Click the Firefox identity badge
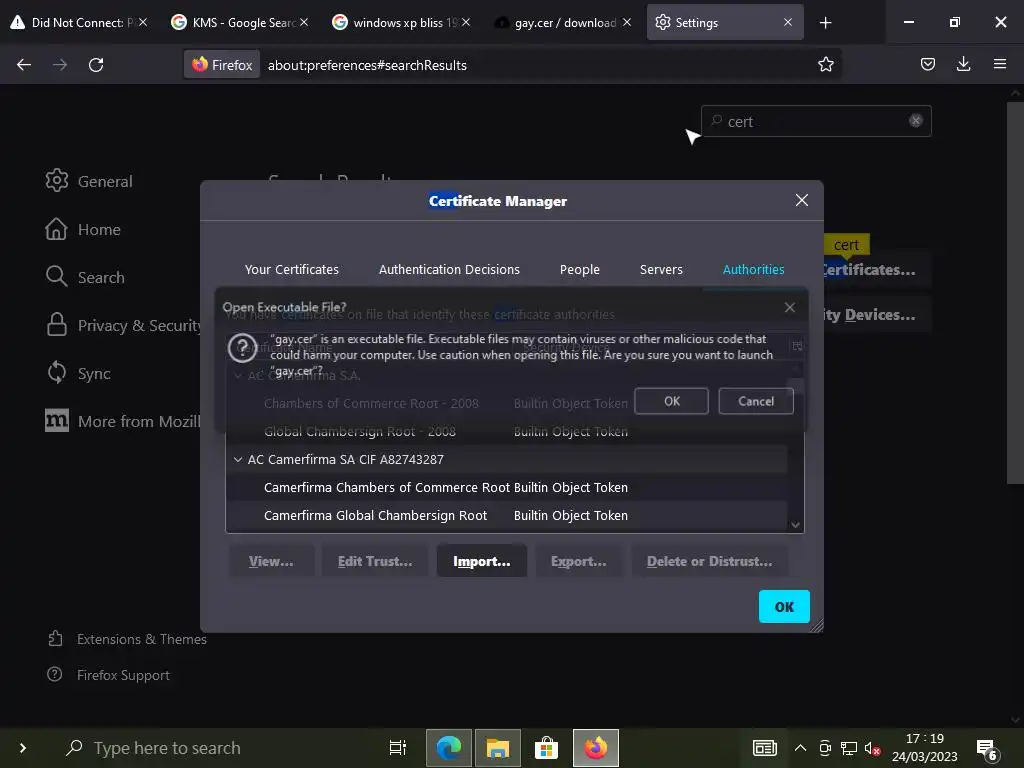The image size is (1024, 768). click(222, 65)
